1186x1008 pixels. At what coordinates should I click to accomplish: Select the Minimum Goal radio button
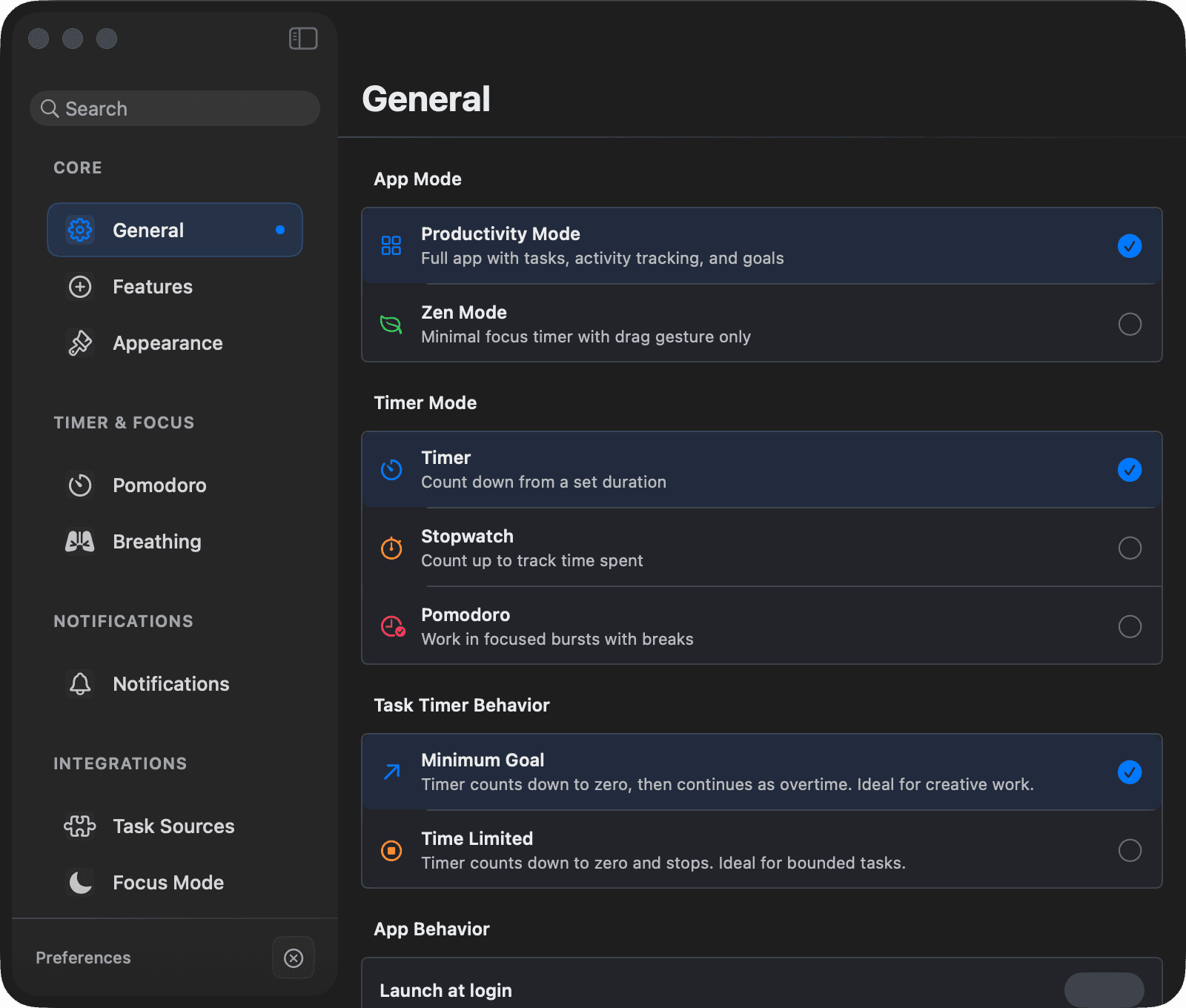(x=1130, y=772)
